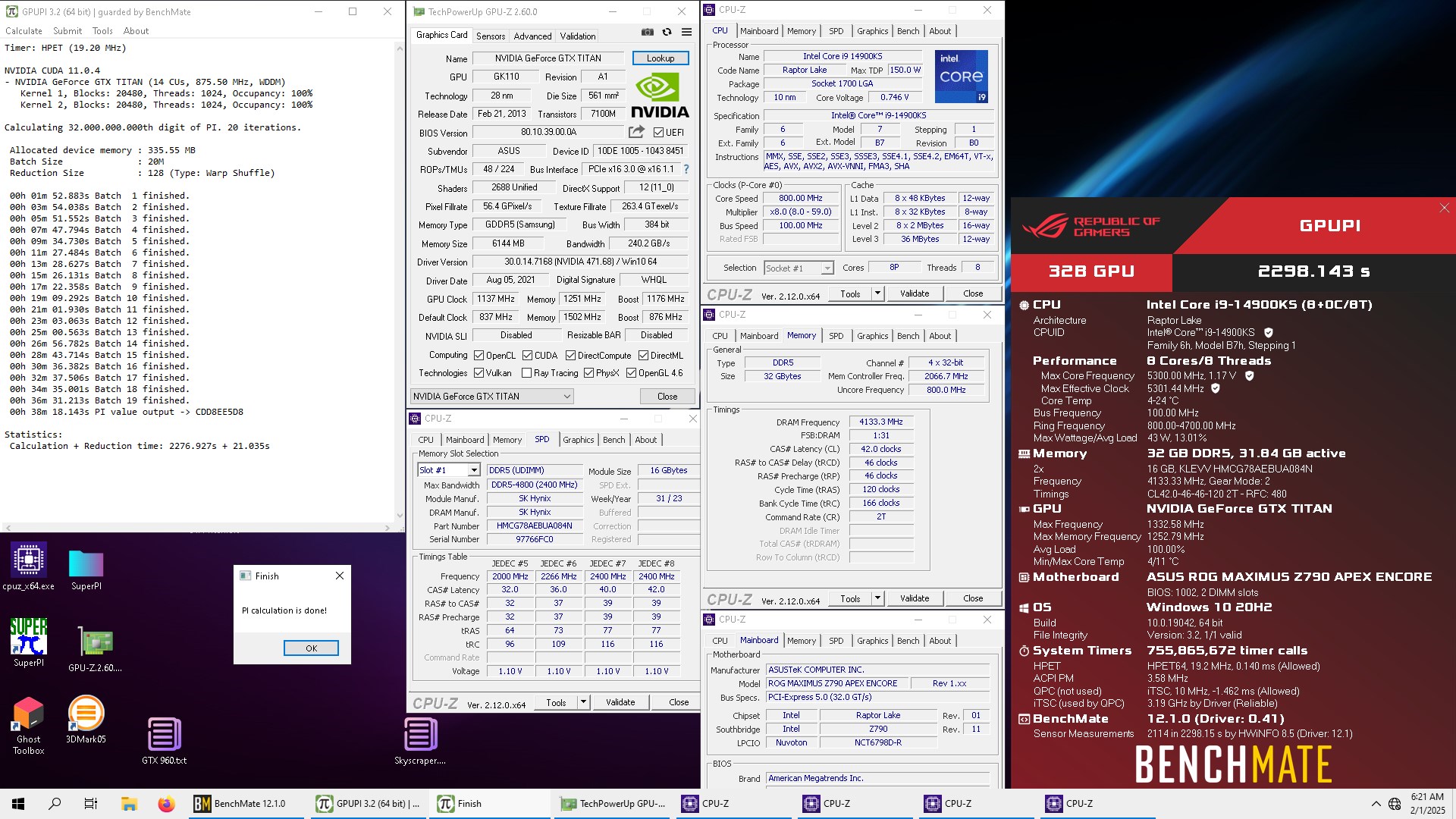
Task: Open the Skyscraper text file icon
Action: point(420,741)
